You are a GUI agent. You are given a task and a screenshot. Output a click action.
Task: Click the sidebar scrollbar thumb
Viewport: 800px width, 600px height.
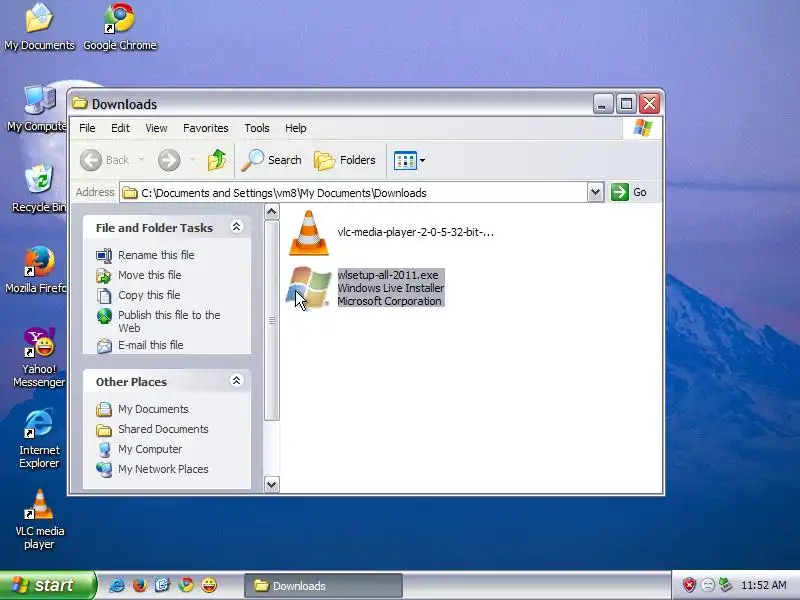click(x=272, y=320)
